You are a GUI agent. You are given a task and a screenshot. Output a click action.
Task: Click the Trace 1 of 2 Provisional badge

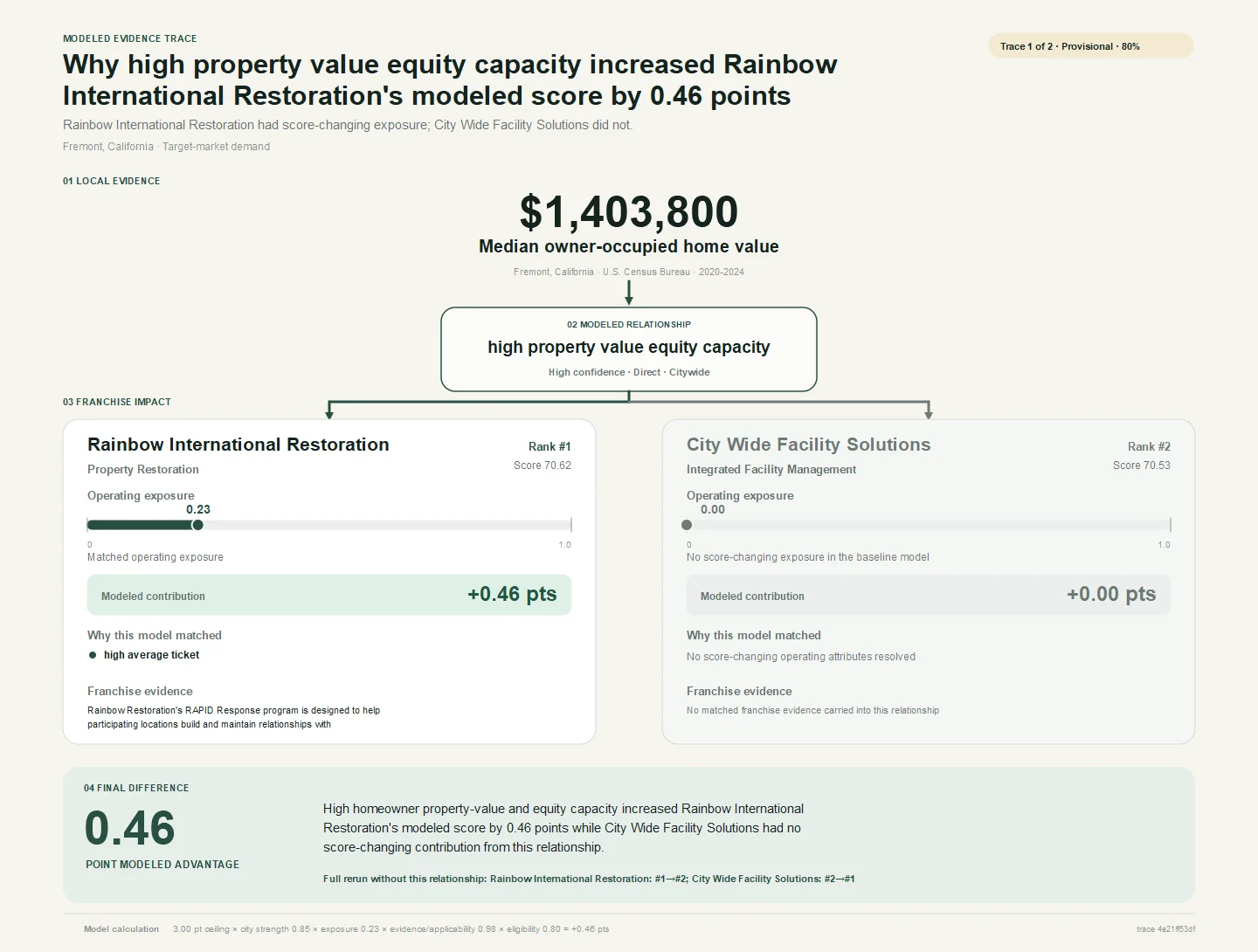pos(1090,46)
